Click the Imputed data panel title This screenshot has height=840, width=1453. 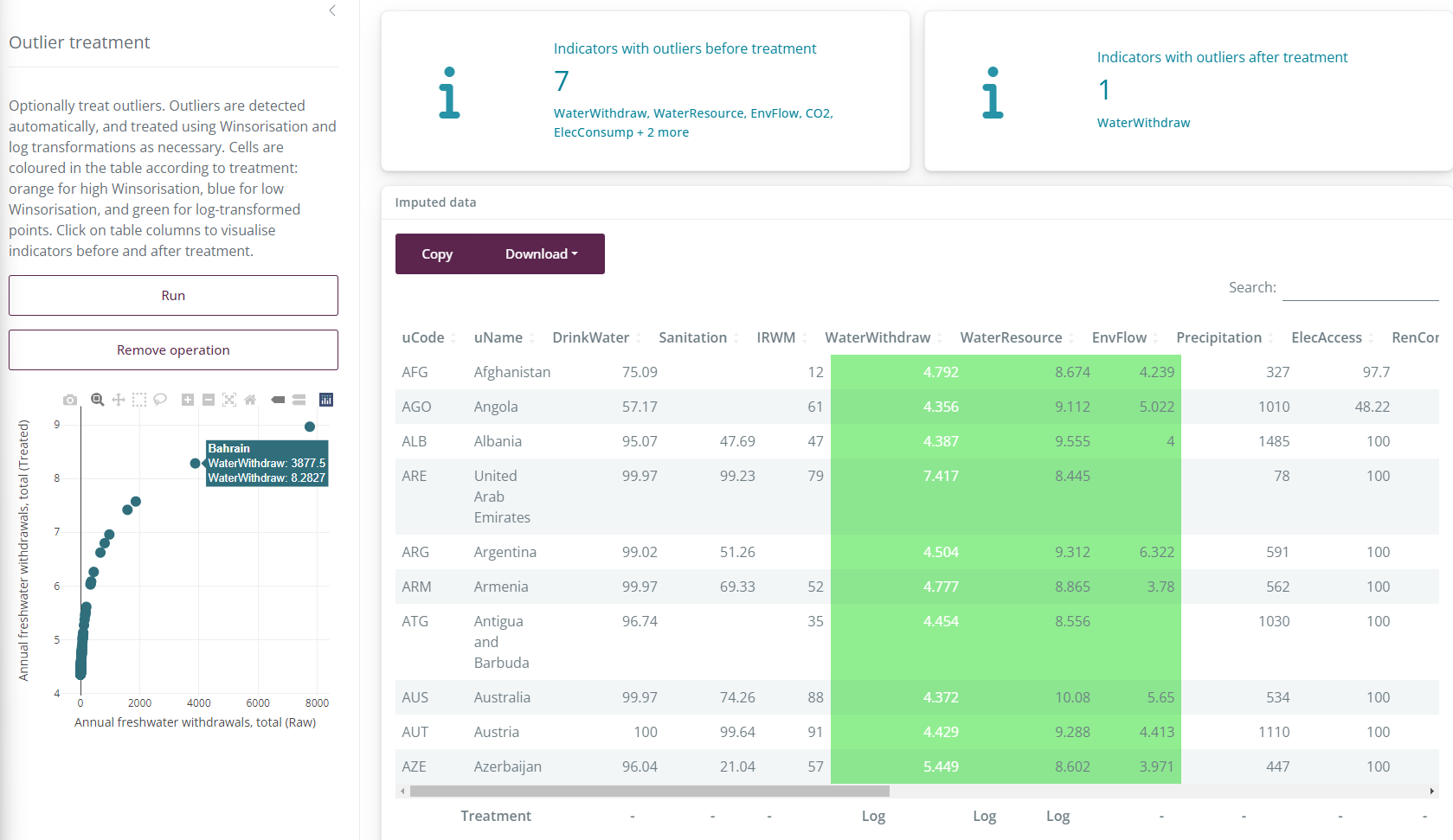coord(435,202)
